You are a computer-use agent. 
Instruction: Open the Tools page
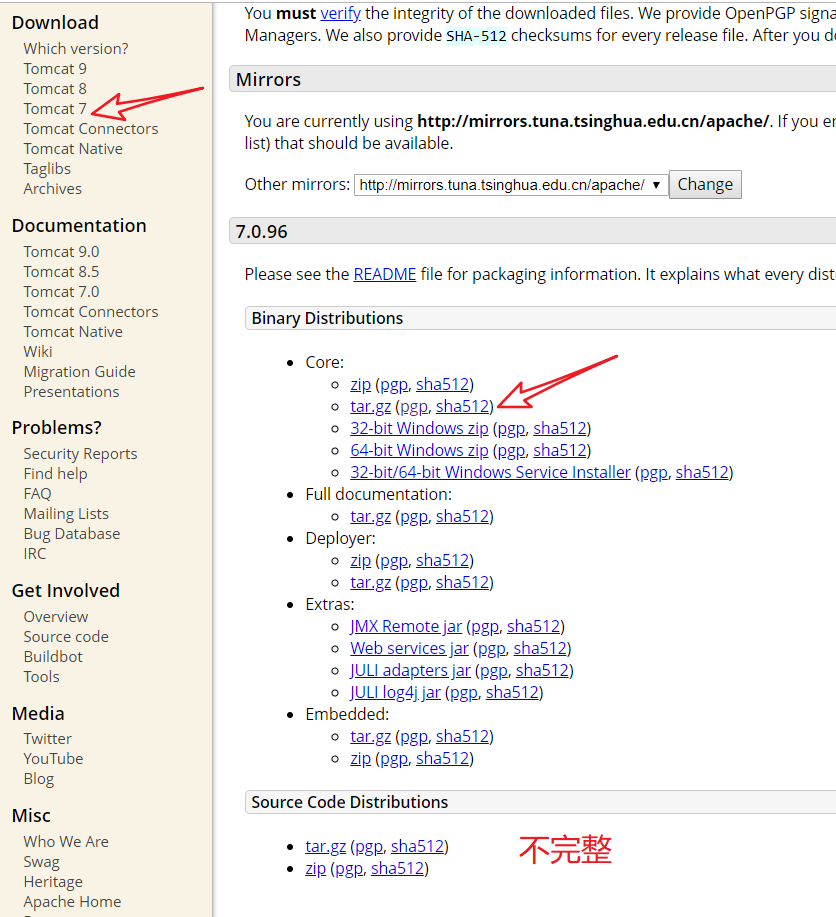[x=42, y=677]
